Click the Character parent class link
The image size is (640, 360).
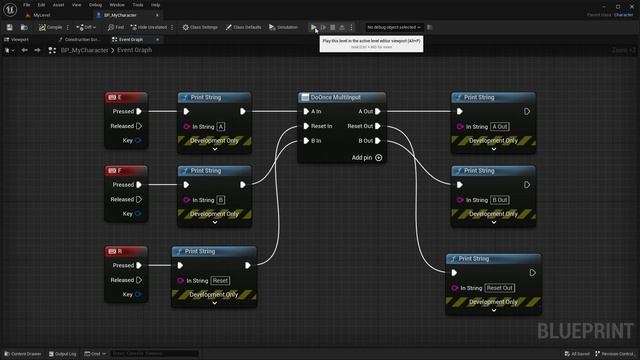pyautogui.click(x=623, y=15)
